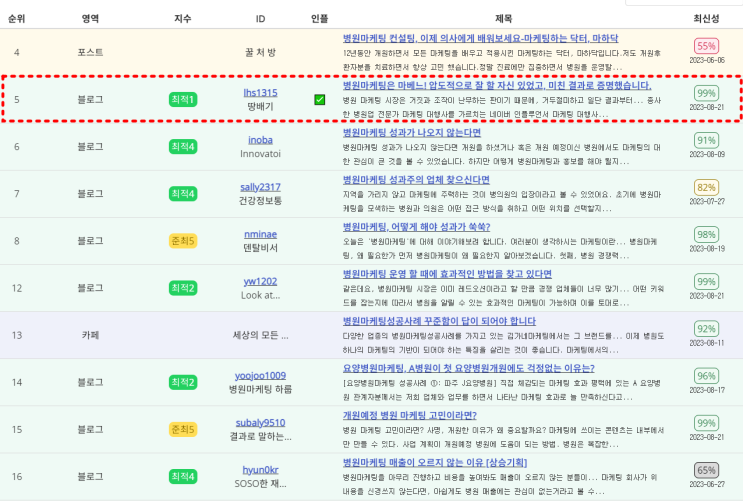Click the 99% badge in the subaly9510 row
Screen dimensions: 743x501
pos(706,423)
